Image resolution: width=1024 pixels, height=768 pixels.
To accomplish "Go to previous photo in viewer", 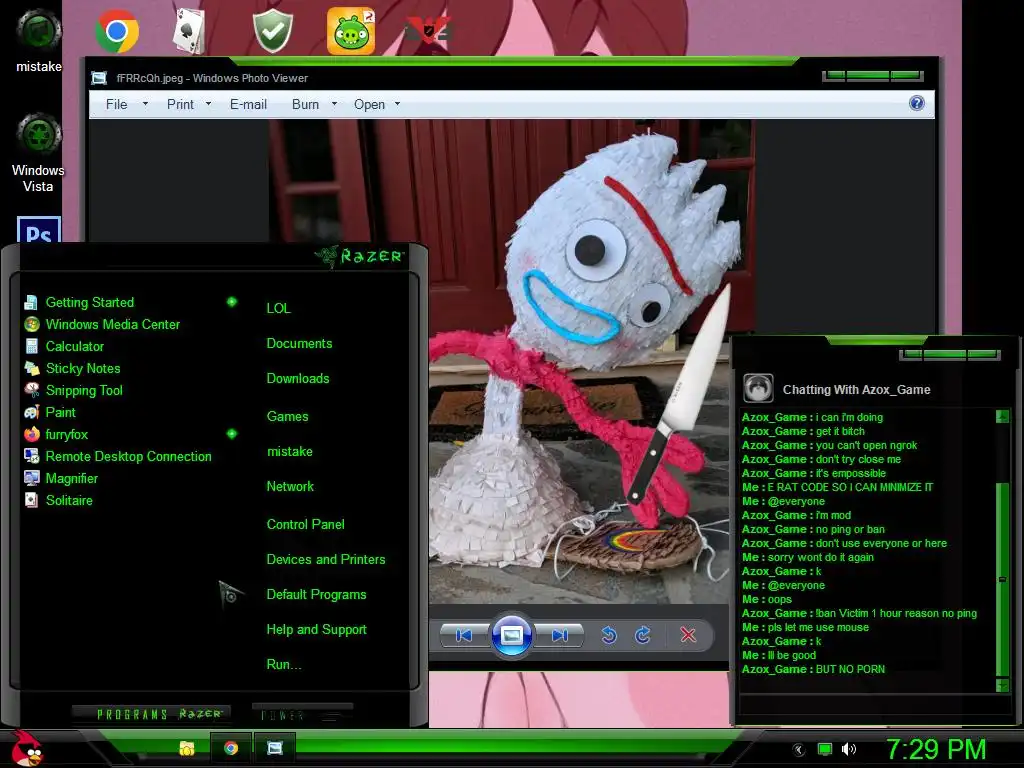I will tap(464, 635).
